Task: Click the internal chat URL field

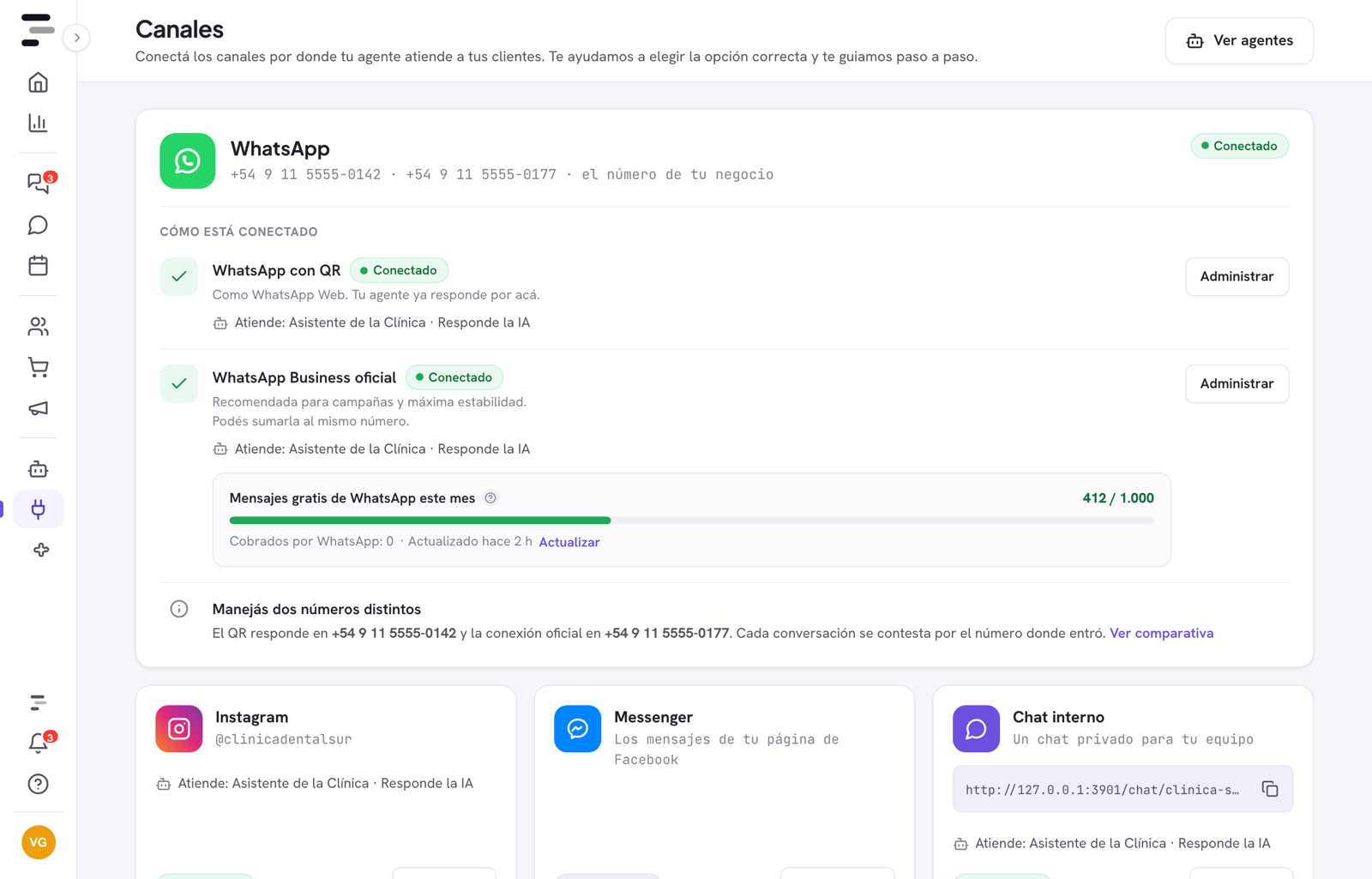Action: [1122, 789]
